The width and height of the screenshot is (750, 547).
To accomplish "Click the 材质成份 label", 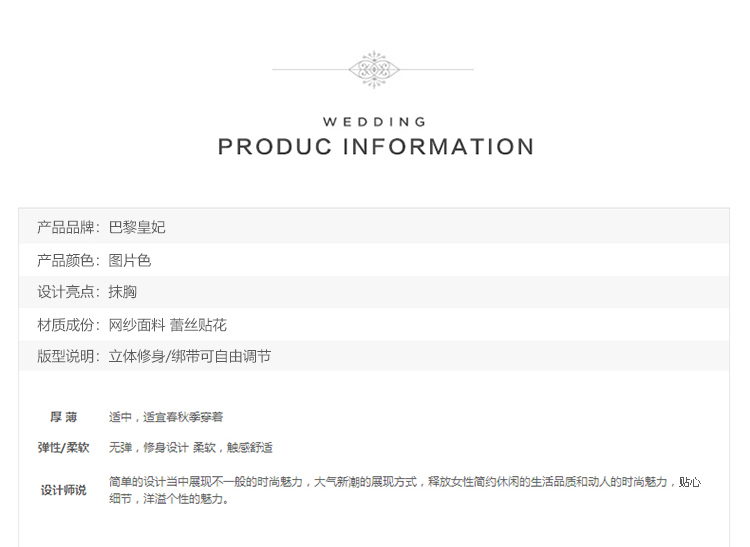I will pyautogui.click(x=68, y=325).
